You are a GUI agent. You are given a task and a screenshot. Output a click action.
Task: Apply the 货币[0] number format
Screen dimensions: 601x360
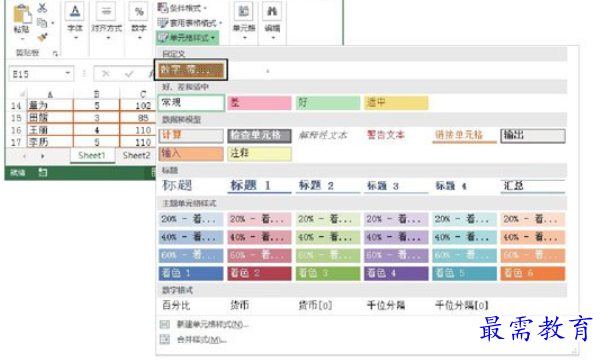(315, 305)
